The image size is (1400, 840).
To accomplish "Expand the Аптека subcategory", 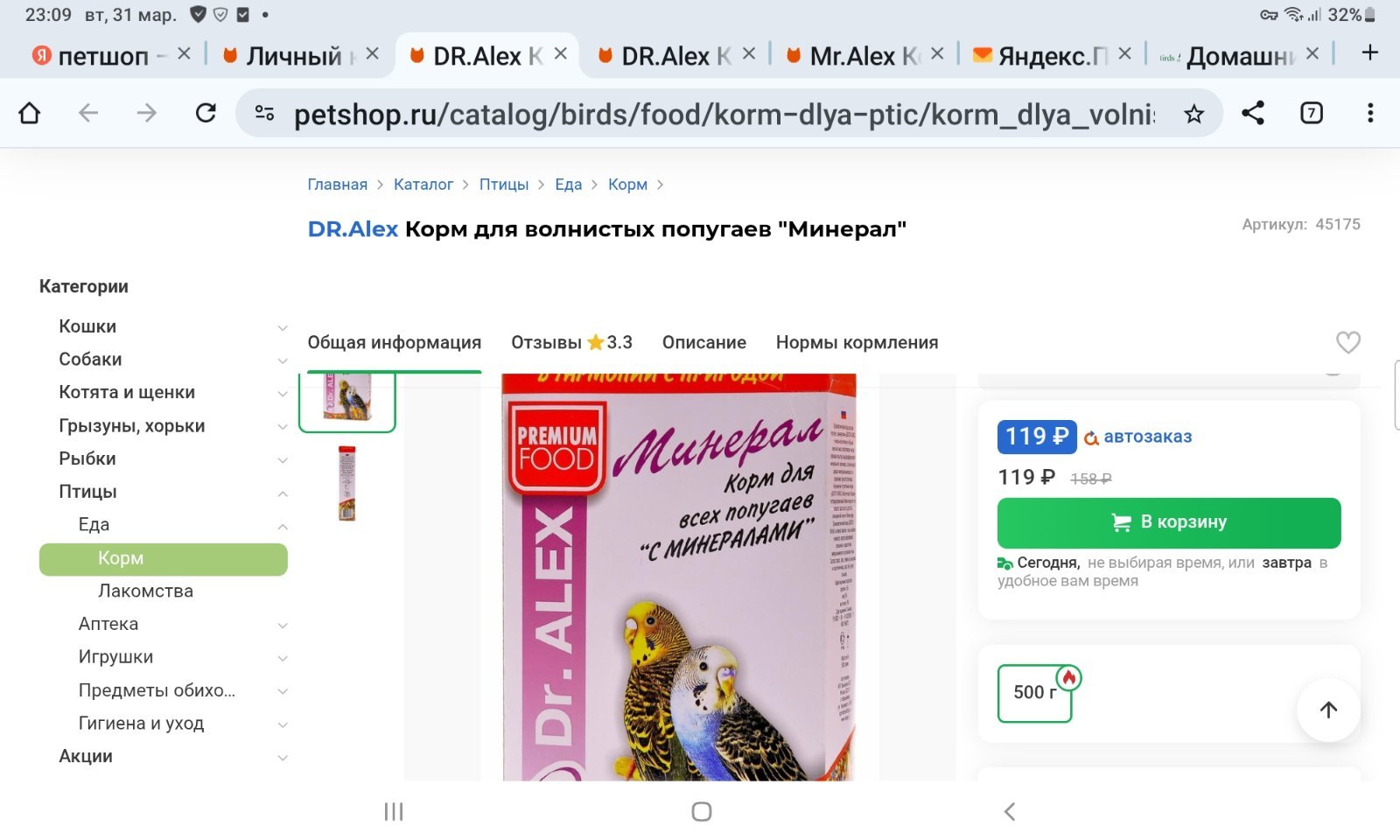I will [x=283, y=625].
